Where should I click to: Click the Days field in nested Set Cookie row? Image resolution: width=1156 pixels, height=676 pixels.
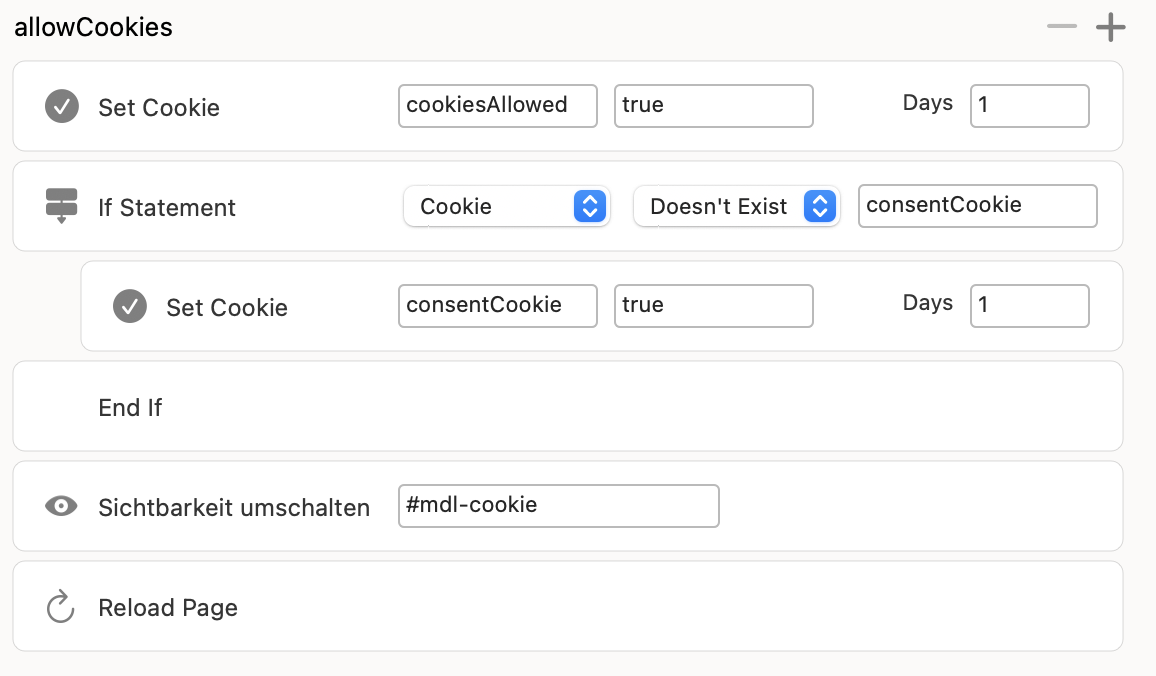1029,305
